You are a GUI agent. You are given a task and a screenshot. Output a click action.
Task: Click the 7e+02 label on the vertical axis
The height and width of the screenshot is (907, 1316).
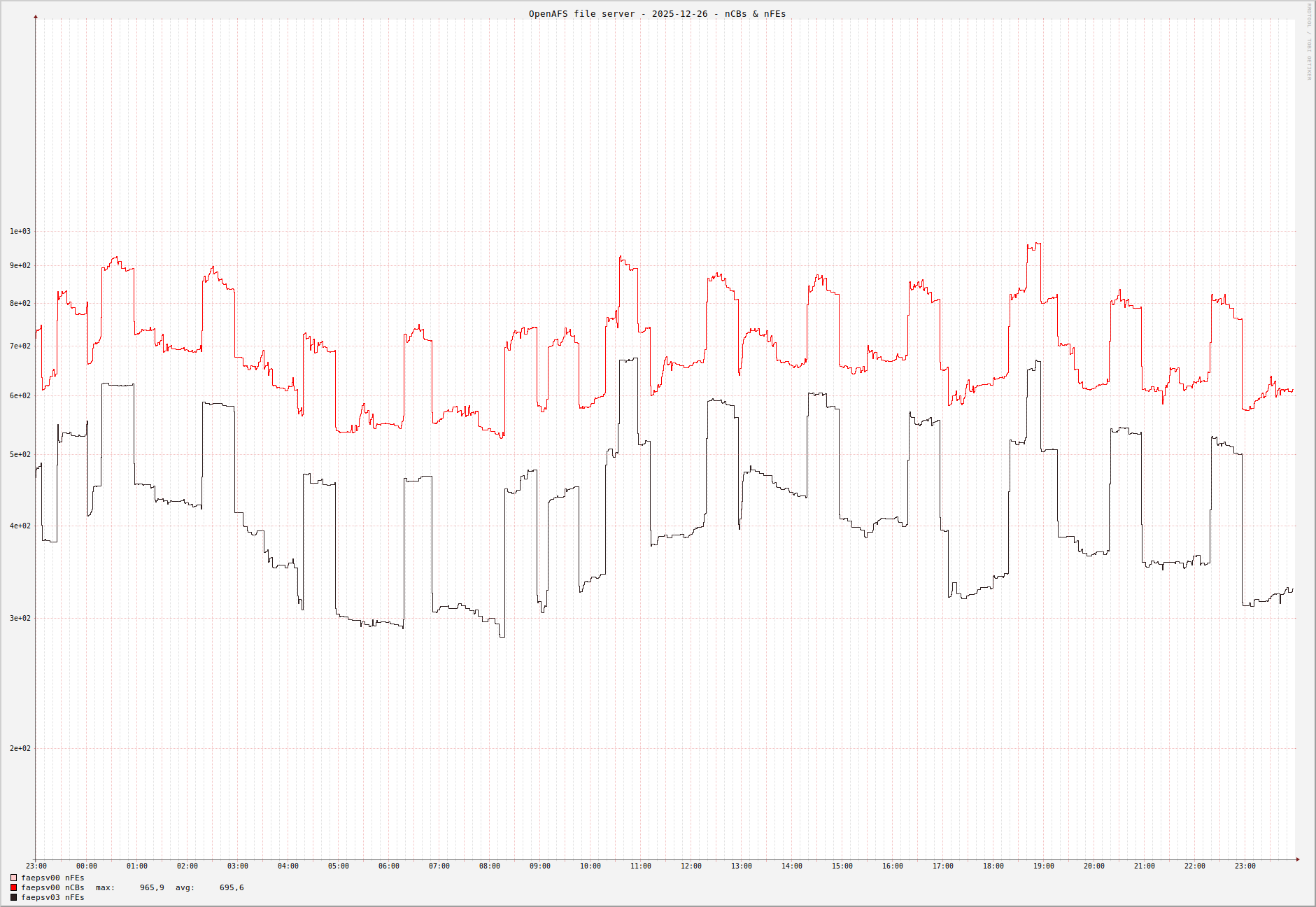(x=20, y=346)
